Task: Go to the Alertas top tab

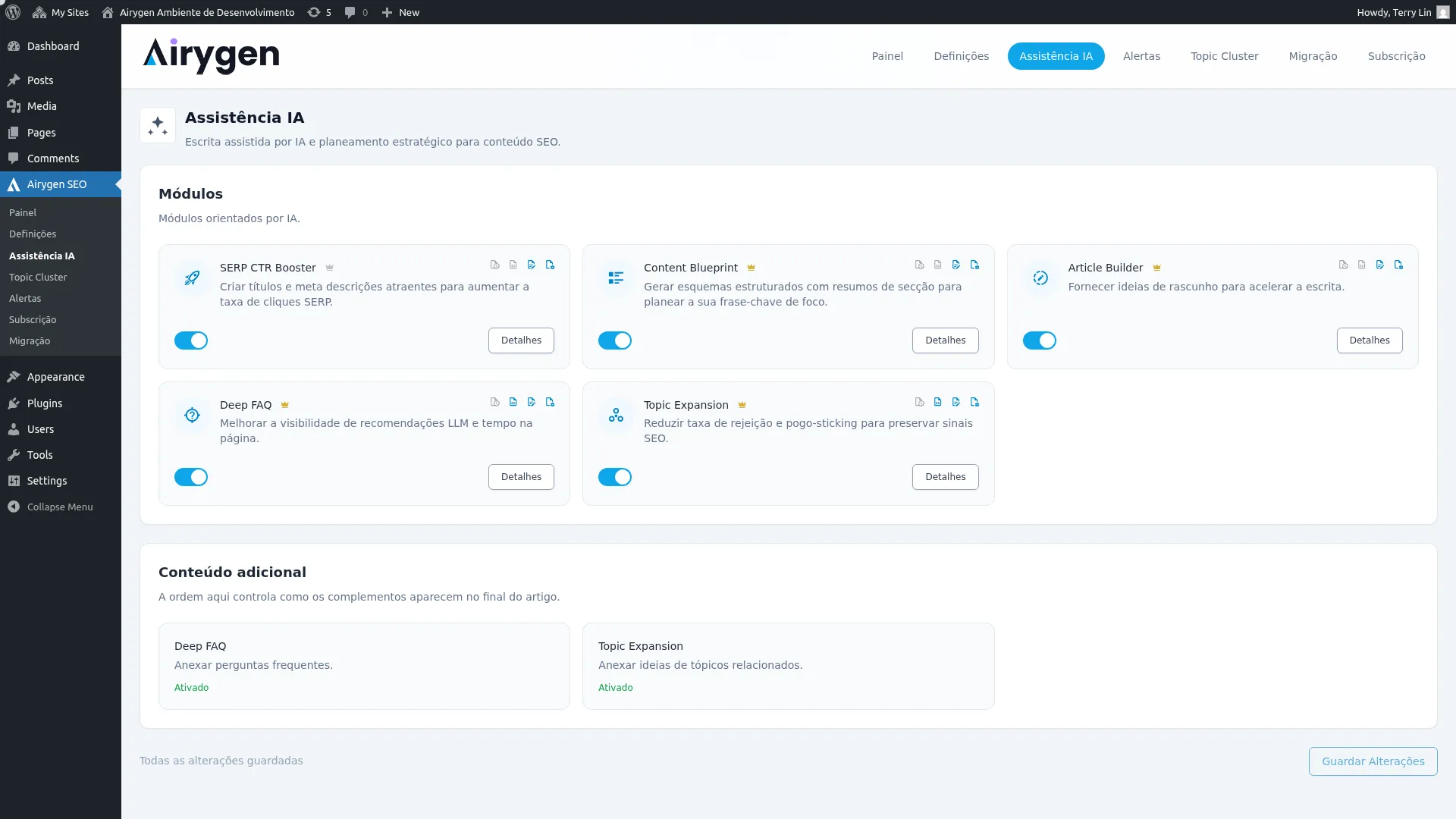Action: (1142, 56)
